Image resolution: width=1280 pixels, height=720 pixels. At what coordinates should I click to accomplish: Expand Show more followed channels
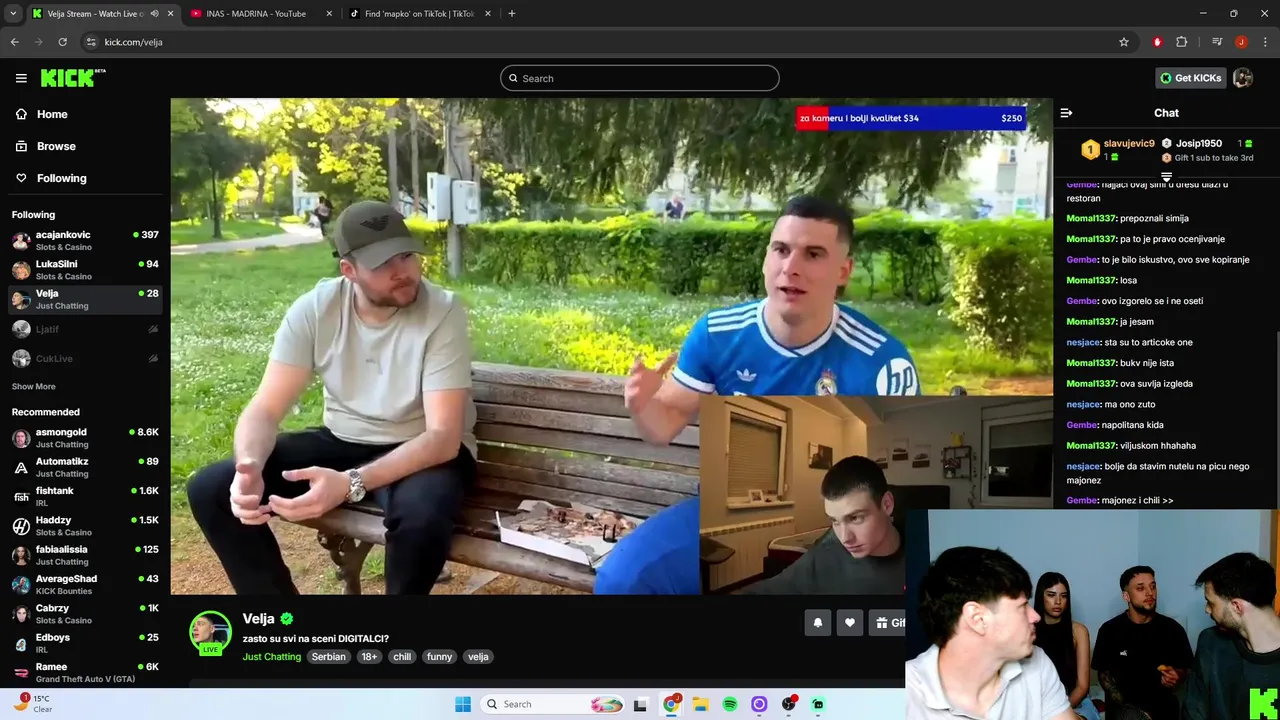click(33, 386)
